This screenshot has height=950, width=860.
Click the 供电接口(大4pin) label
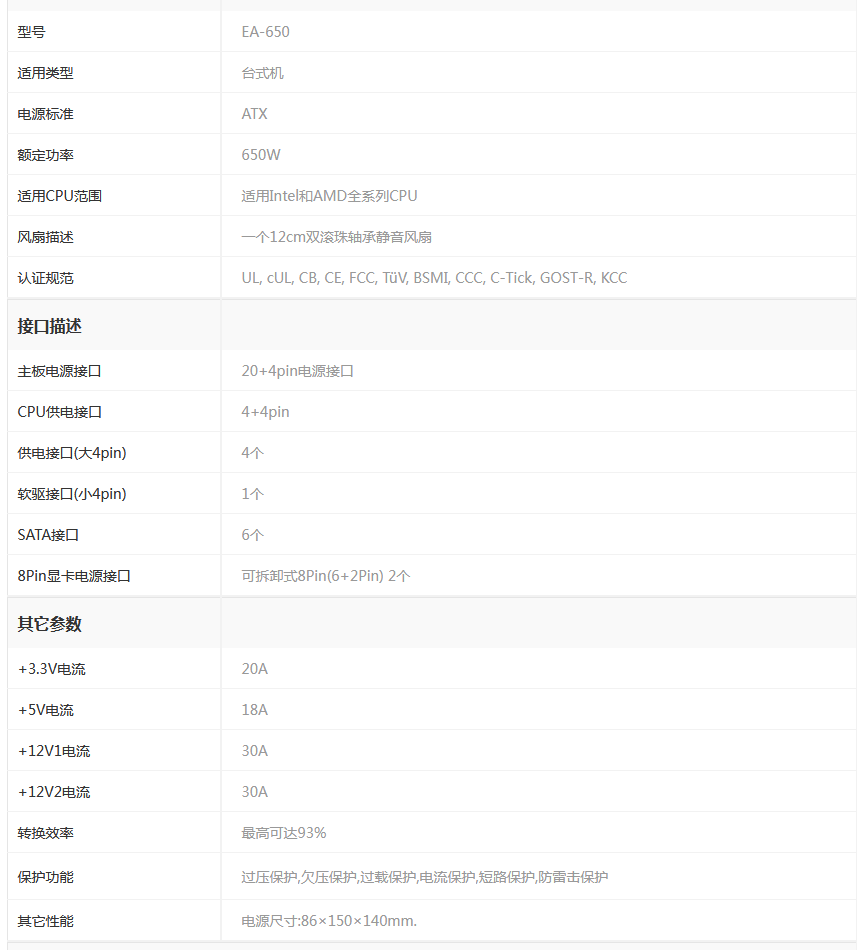tap(72, 453)
